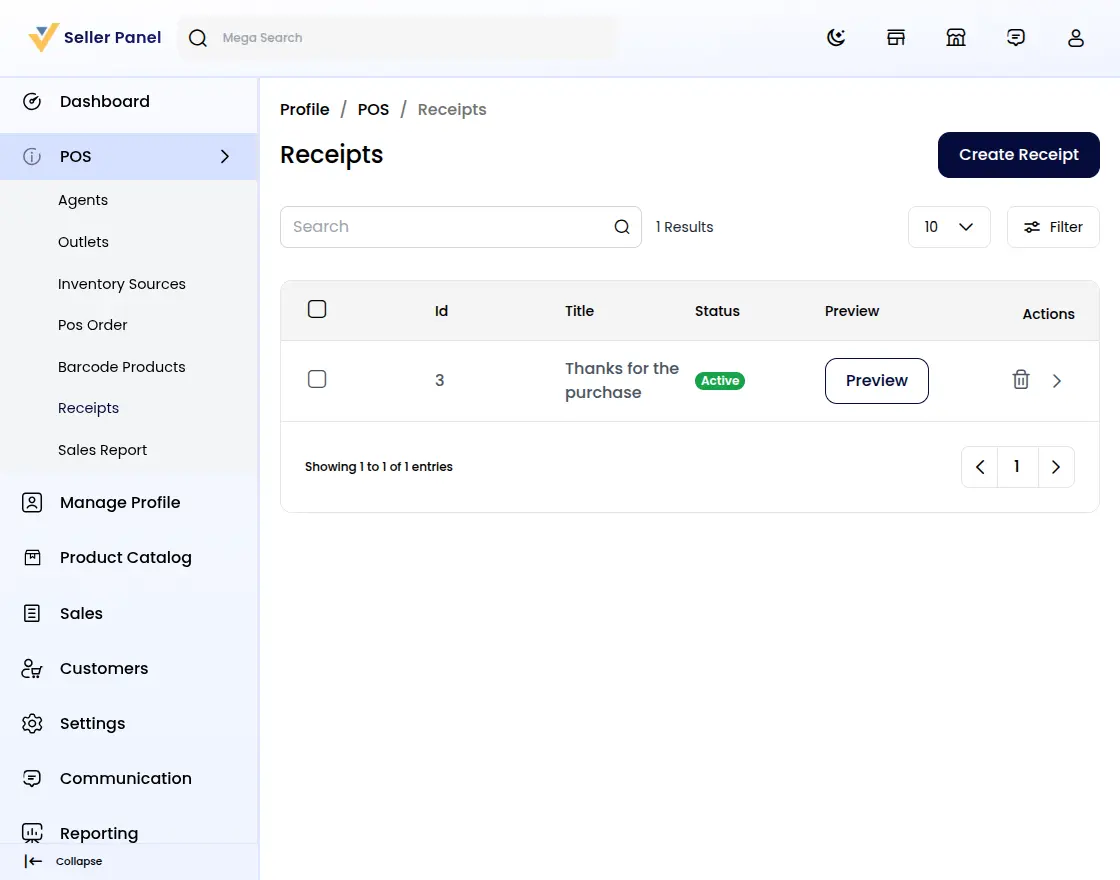Screen dimensions: 1120x880
Task: Open the user account icon
Action: (1076, 37)
